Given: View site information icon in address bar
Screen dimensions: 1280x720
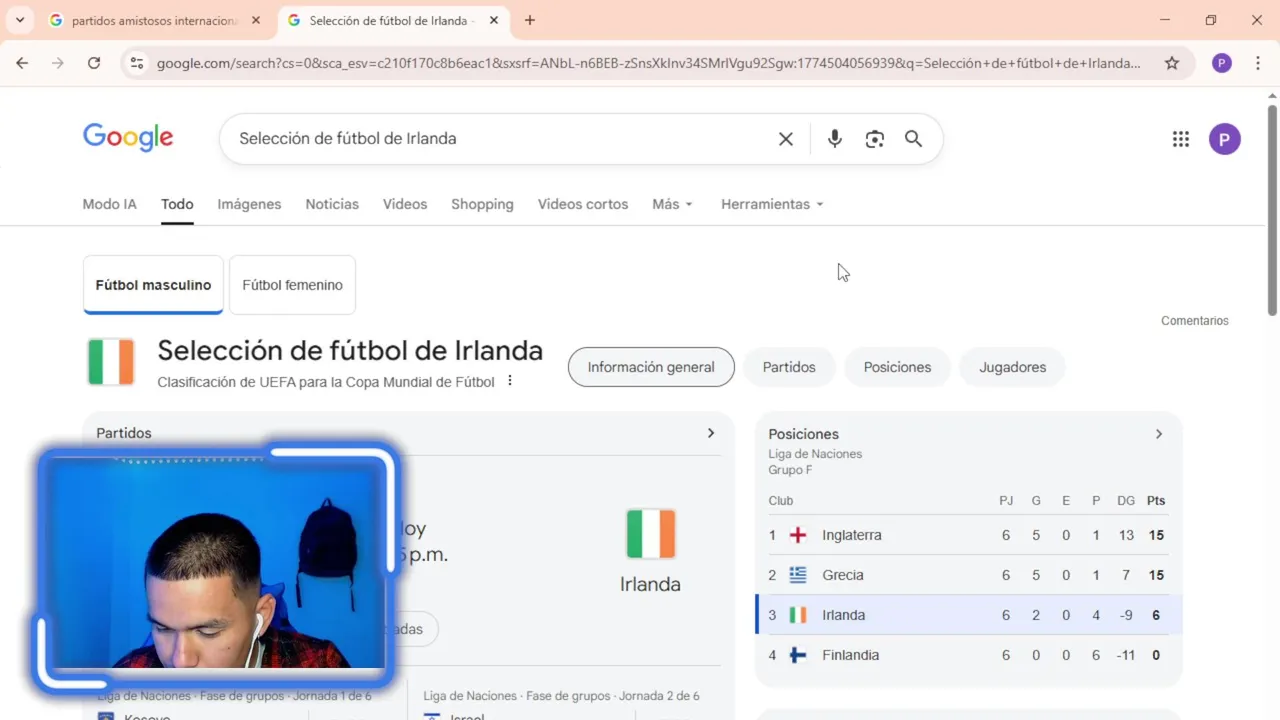Looking at the screenshot, I should (138, 63).
